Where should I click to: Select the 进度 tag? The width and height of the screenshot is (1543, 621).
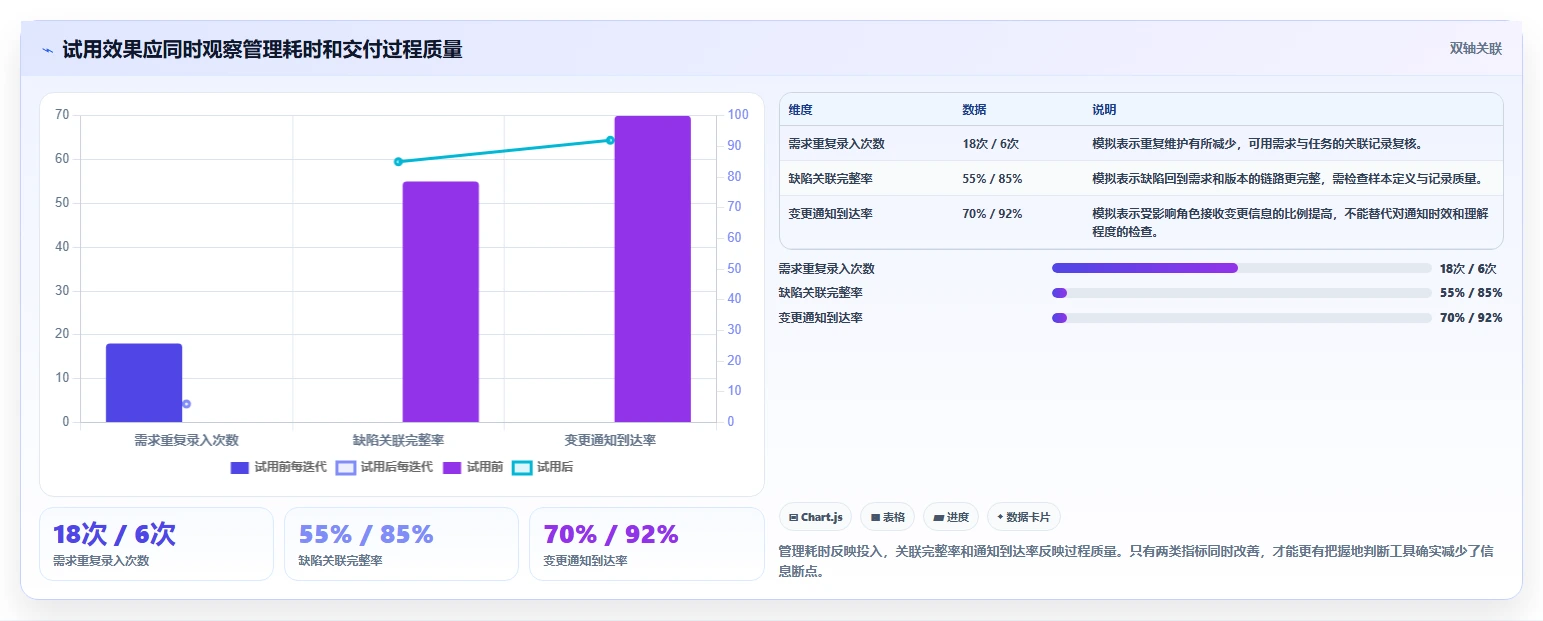[951, 517]
